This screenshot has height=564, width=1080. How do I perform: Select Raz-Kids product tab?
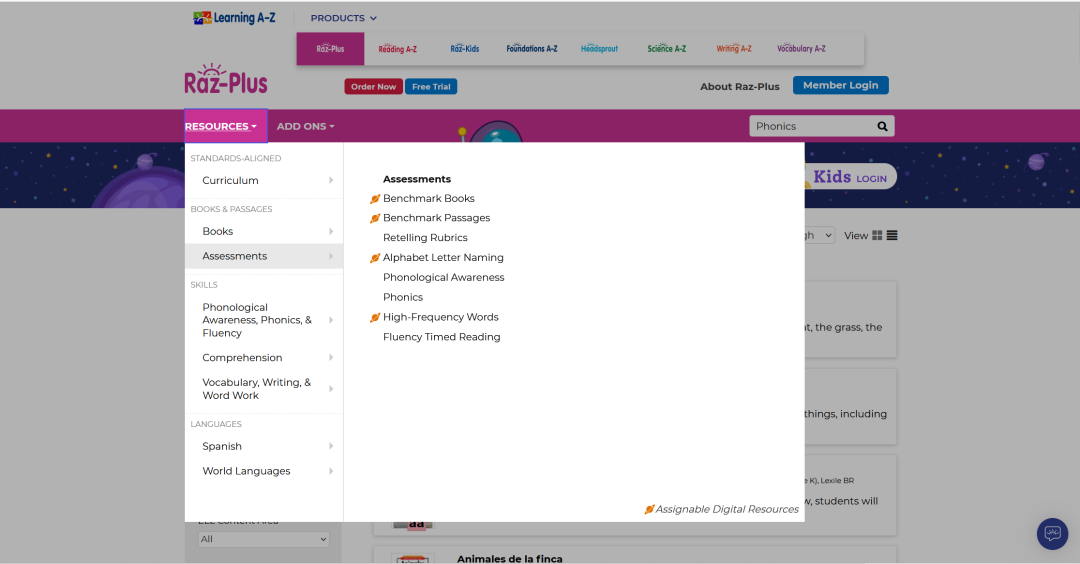(465, 49)
